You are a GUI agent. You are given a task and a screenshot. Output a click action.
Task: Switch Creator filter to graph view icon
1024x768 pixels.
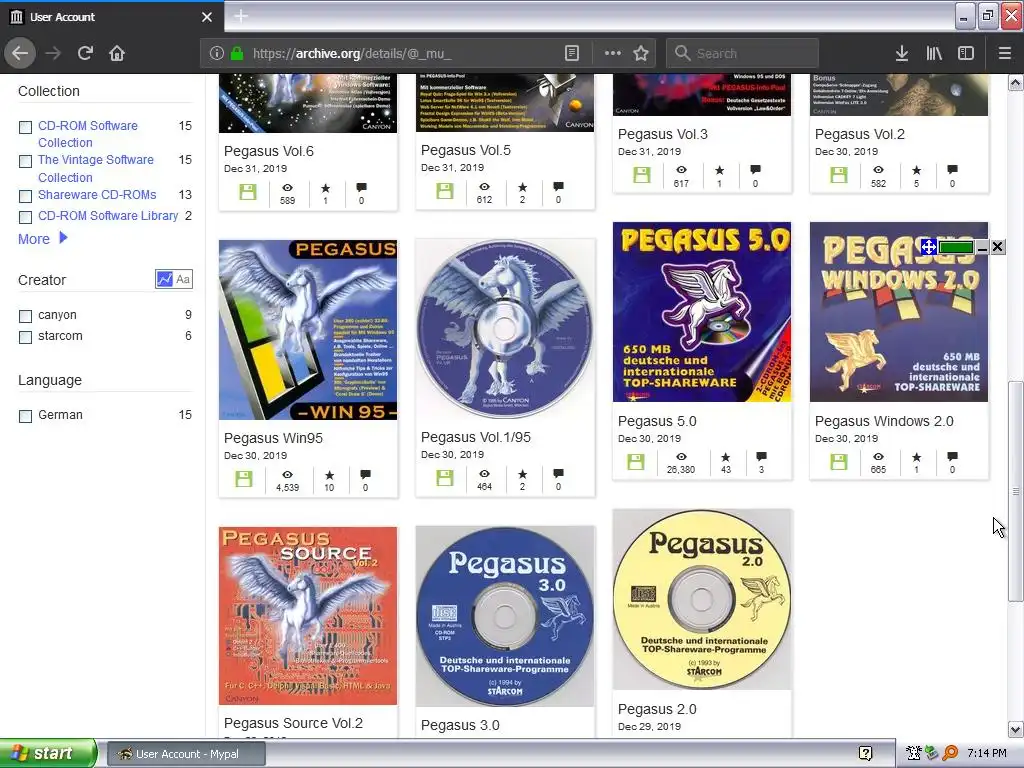(x=165, y=280)
